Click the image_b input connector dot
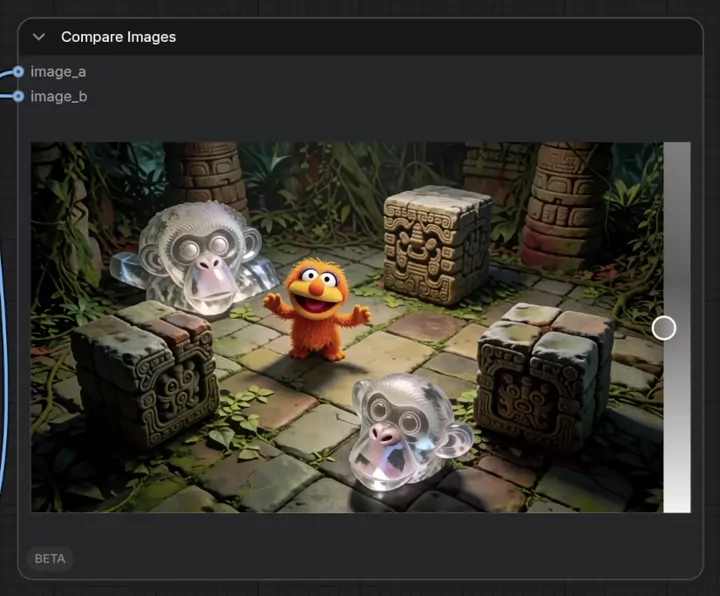 18,96
